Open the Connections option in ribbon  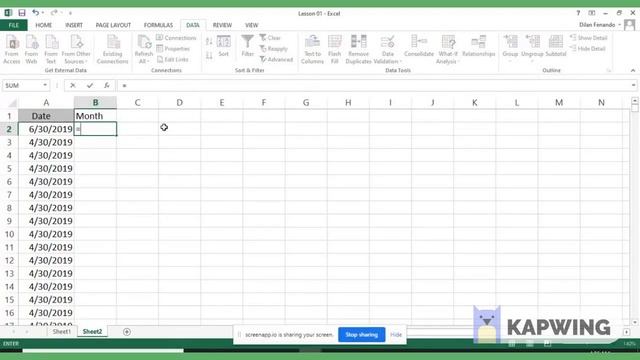176,38
